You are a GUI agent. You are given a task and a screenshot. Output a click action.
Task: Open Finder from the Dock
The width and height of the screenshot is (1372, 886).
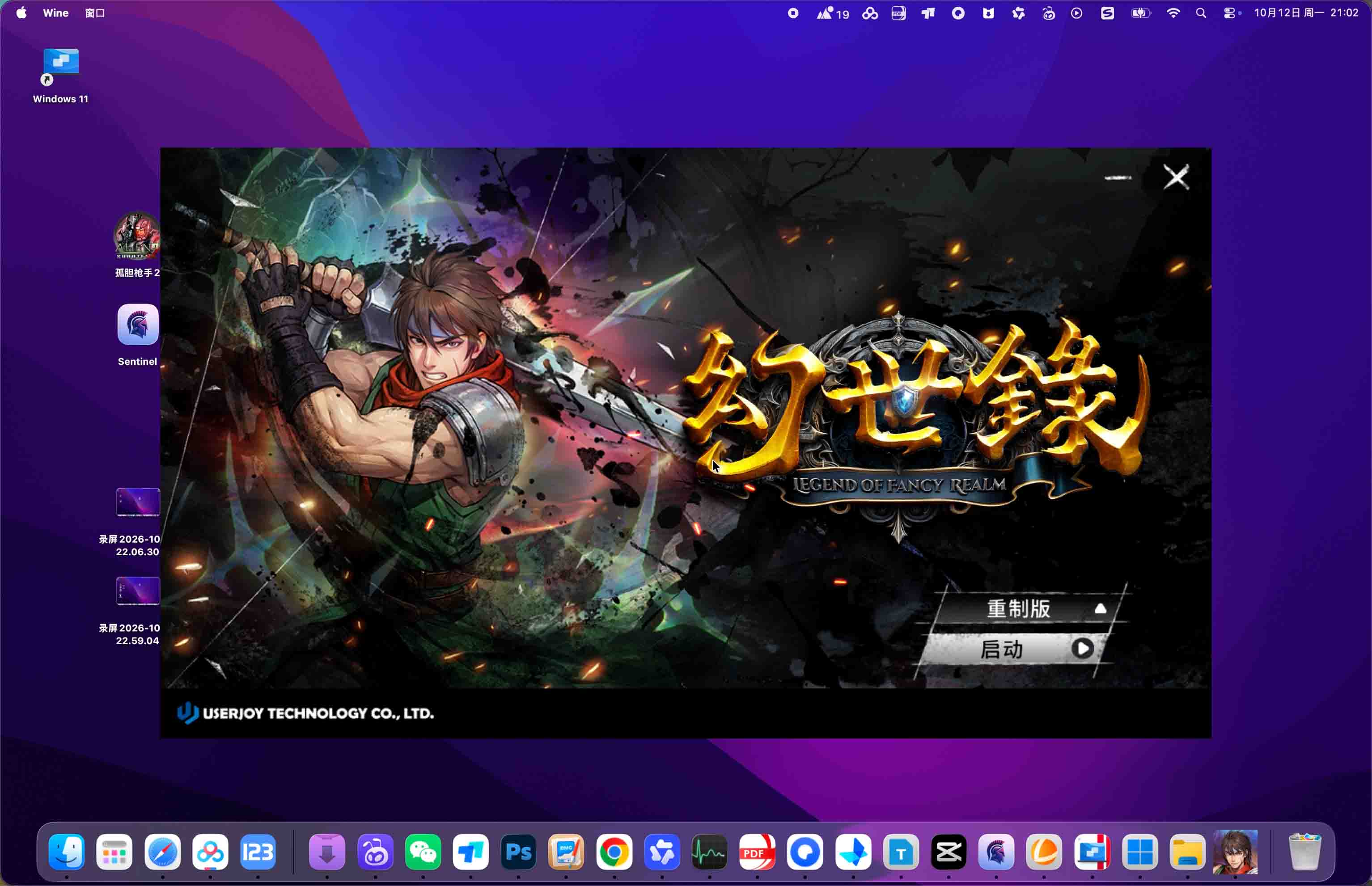tap(67, 852)
